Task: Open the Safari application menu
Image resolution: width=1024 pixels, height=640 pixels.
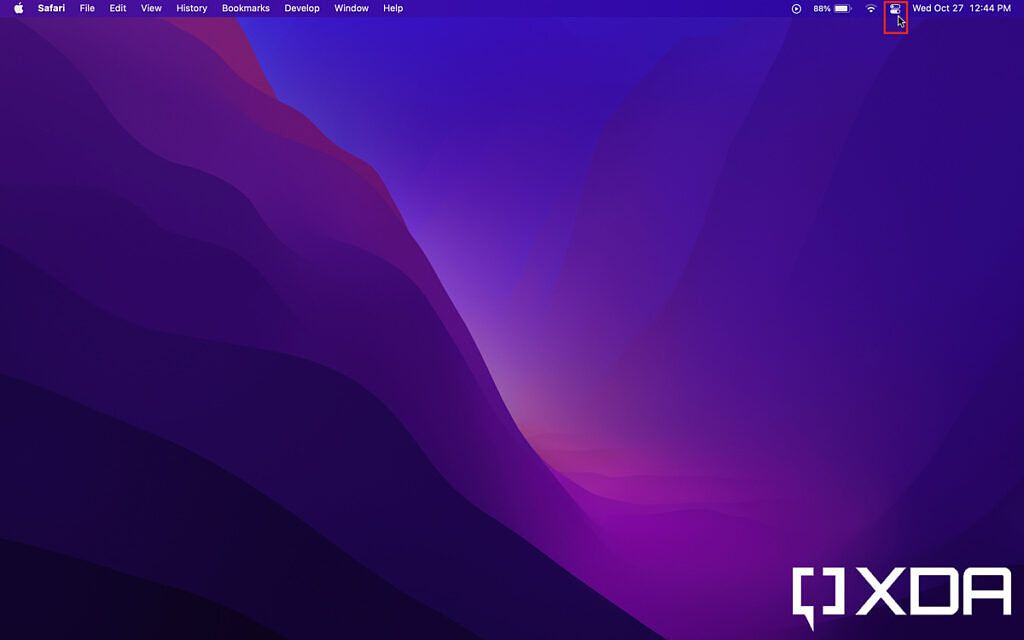Action: (x=51, y=8)
